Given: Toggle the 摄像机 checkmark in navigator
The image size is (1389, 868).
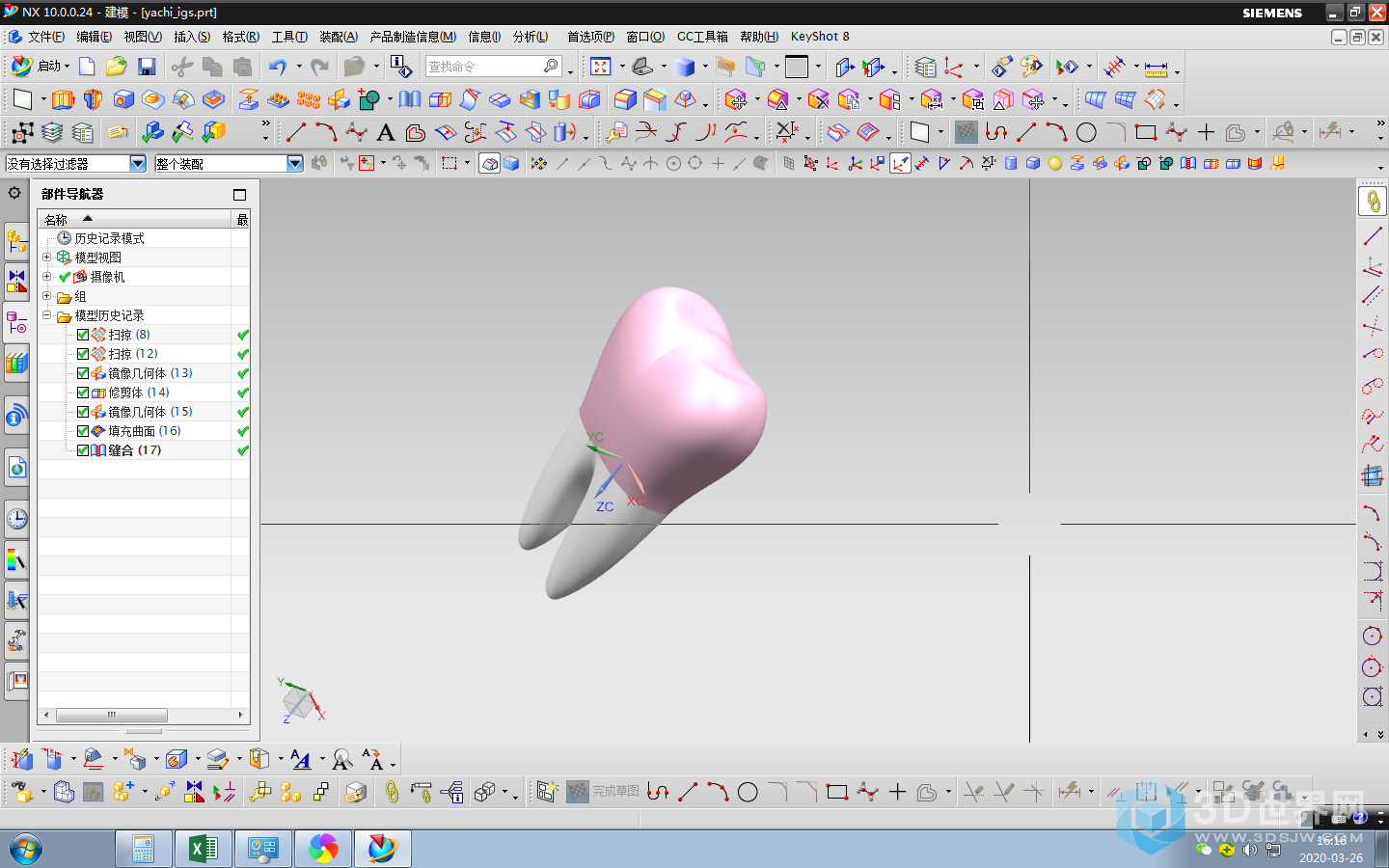Looking at the screenshot, I should pyautogui.click(x=65, y=277).
